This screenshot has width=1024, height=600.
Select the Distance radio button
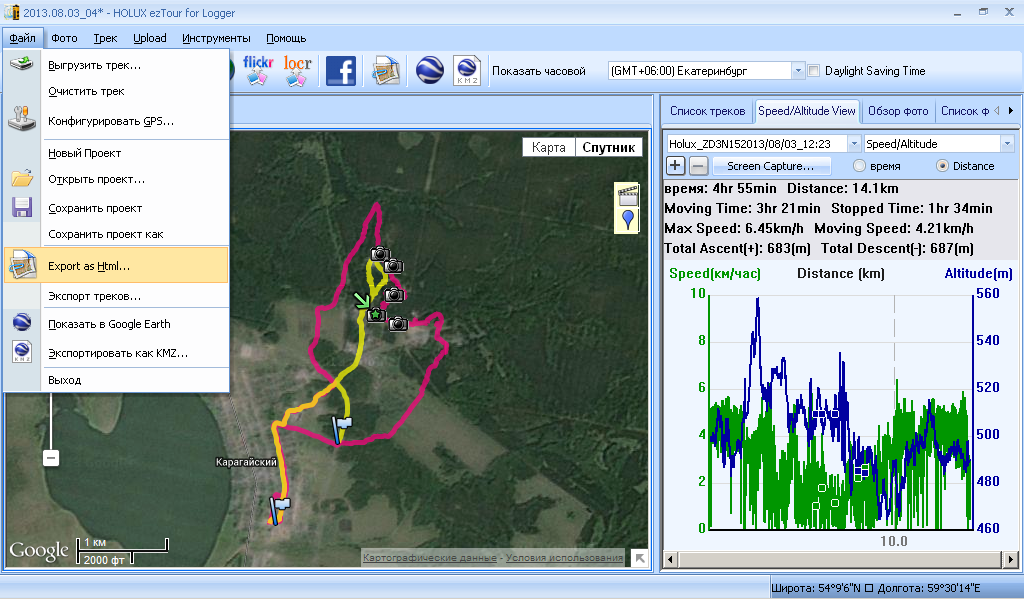pos(942,166)
